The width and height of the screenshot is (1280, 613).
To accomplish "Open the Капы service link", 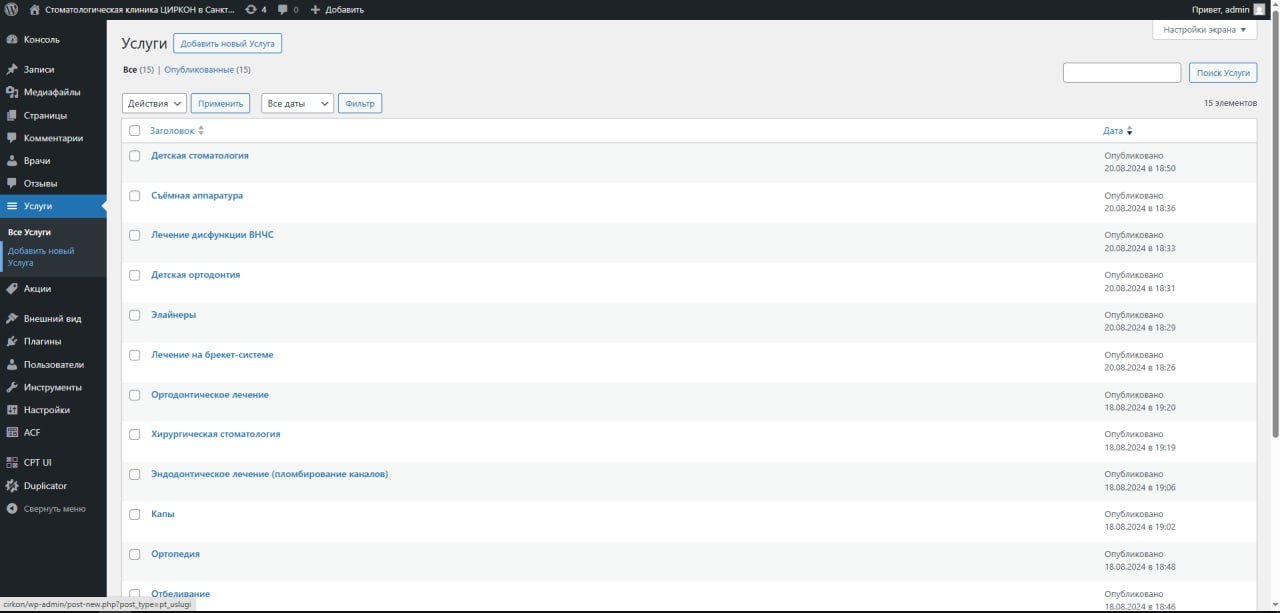I will click(163, 514).
